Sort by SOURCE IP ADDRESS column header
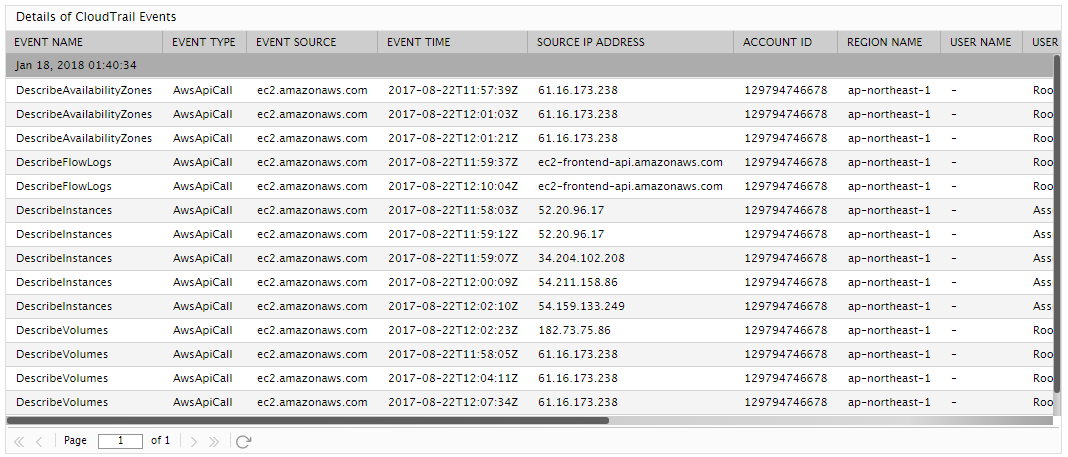 631,42
